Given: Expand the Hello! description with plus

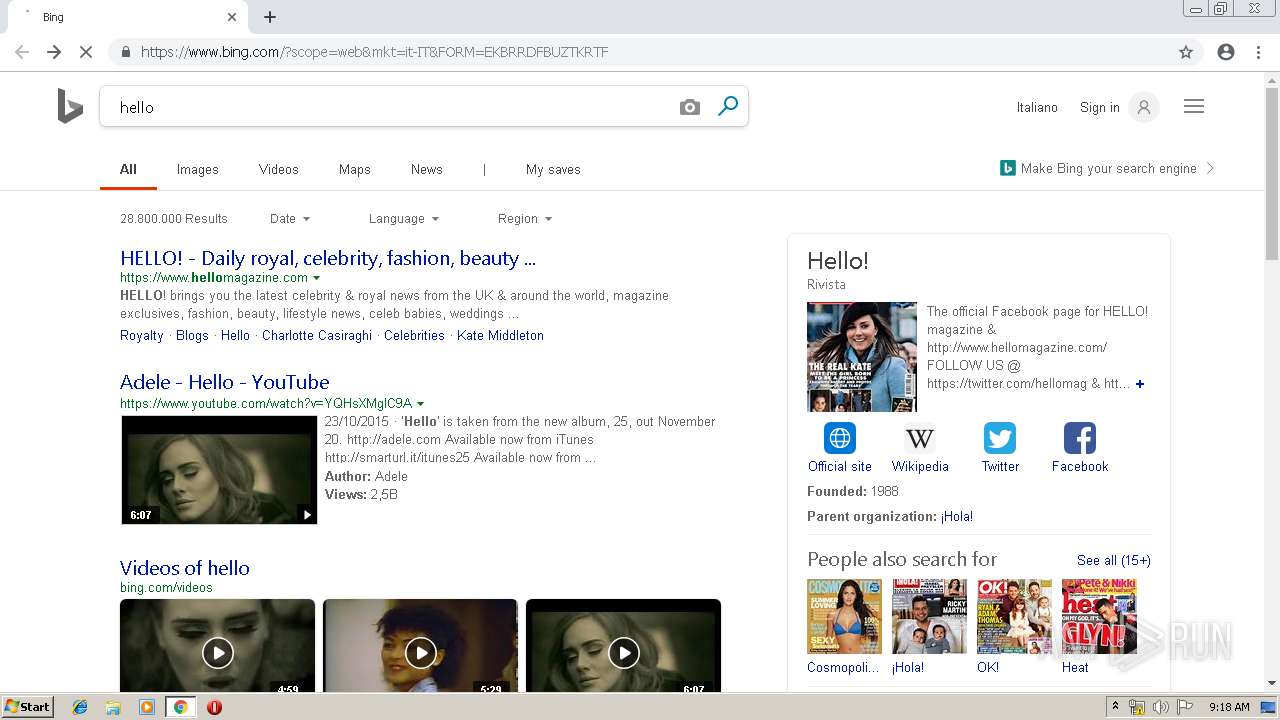Looking at the screenshot, I should [x=1140, y=384].
